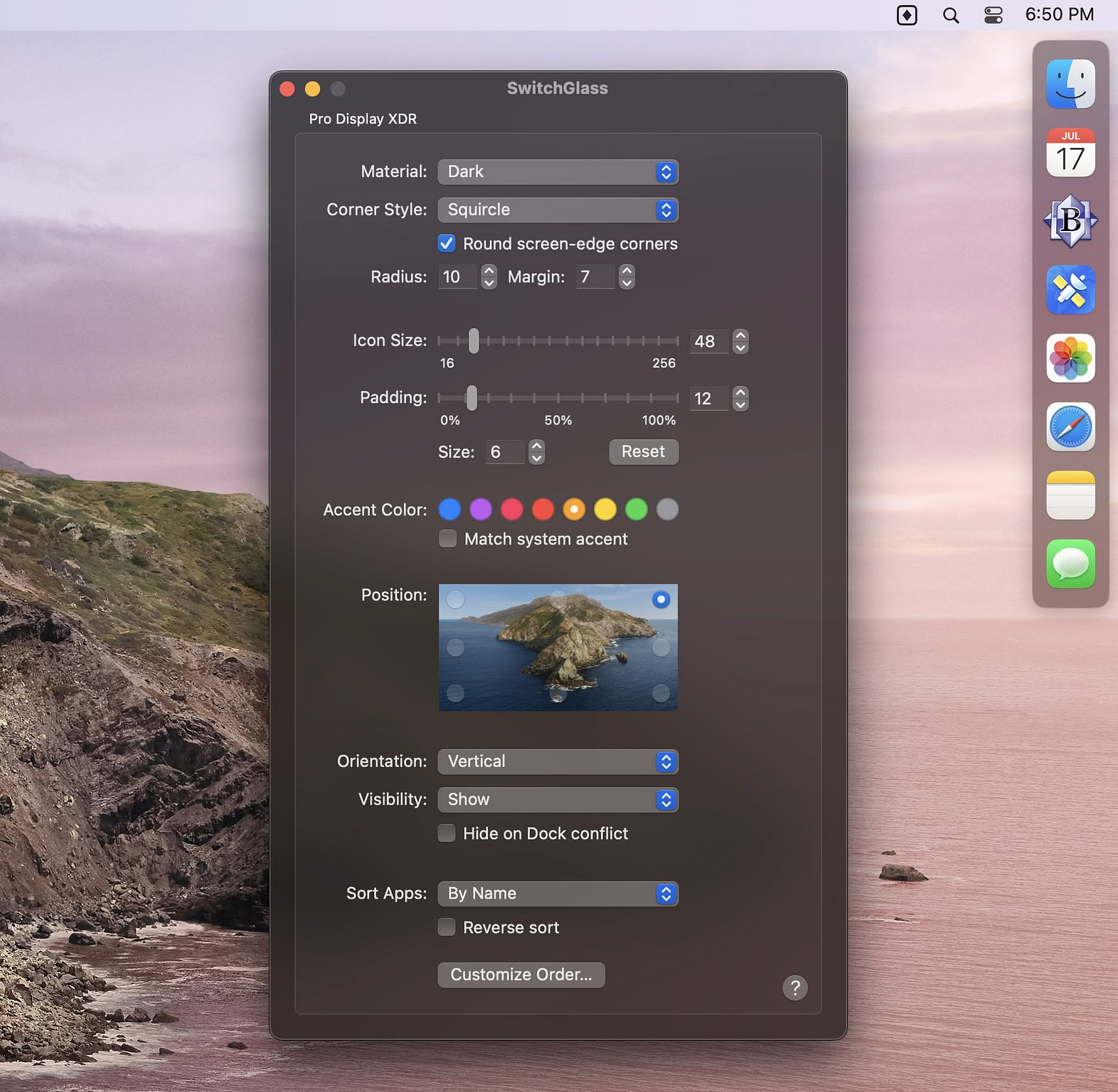Click the Radius stepper arrows
This screenshot has height=1092, width=1118.
[489, 277]
